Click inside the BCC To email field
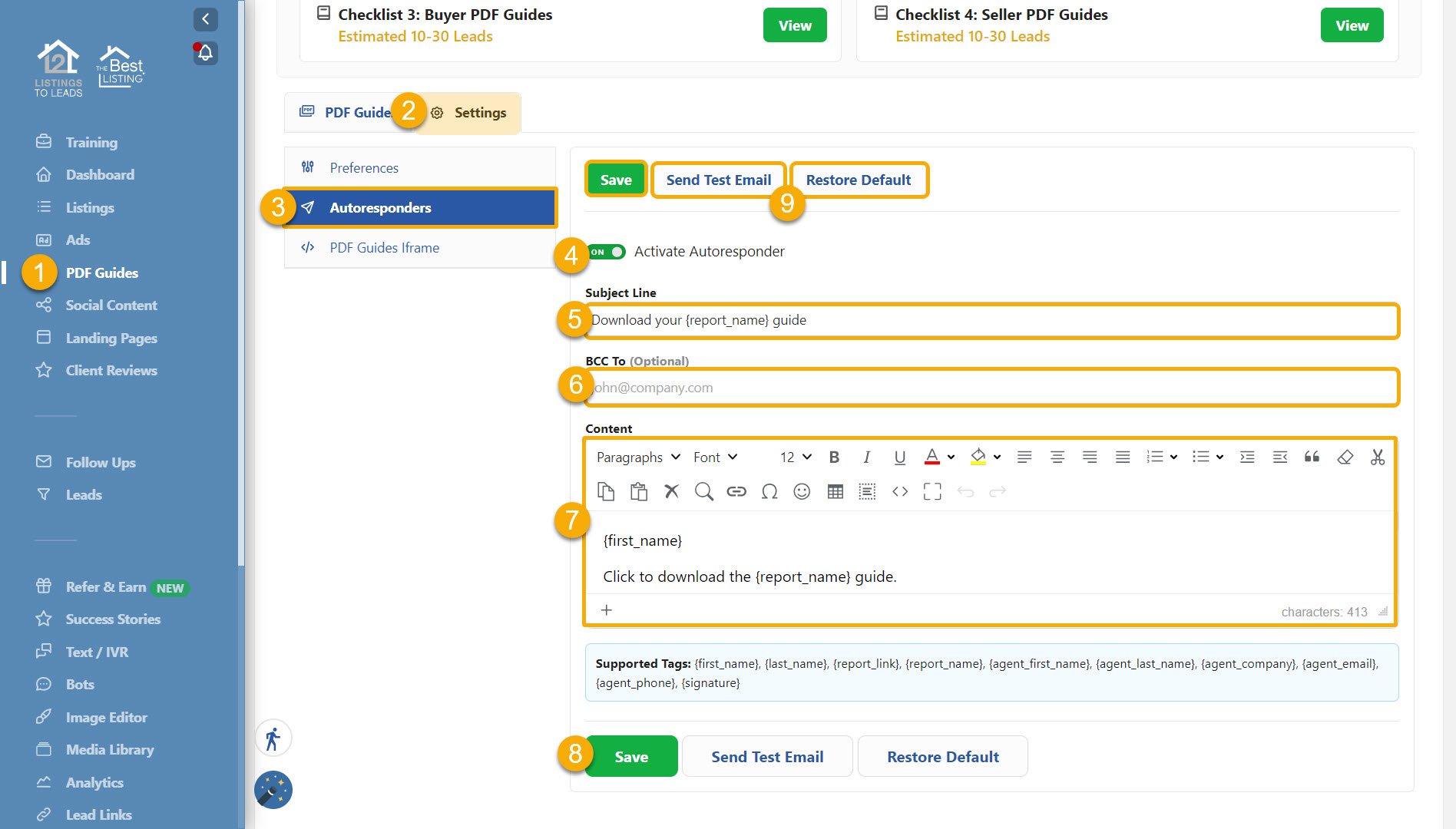Viewport: 1456px width, 829px height. click(991, 388)
